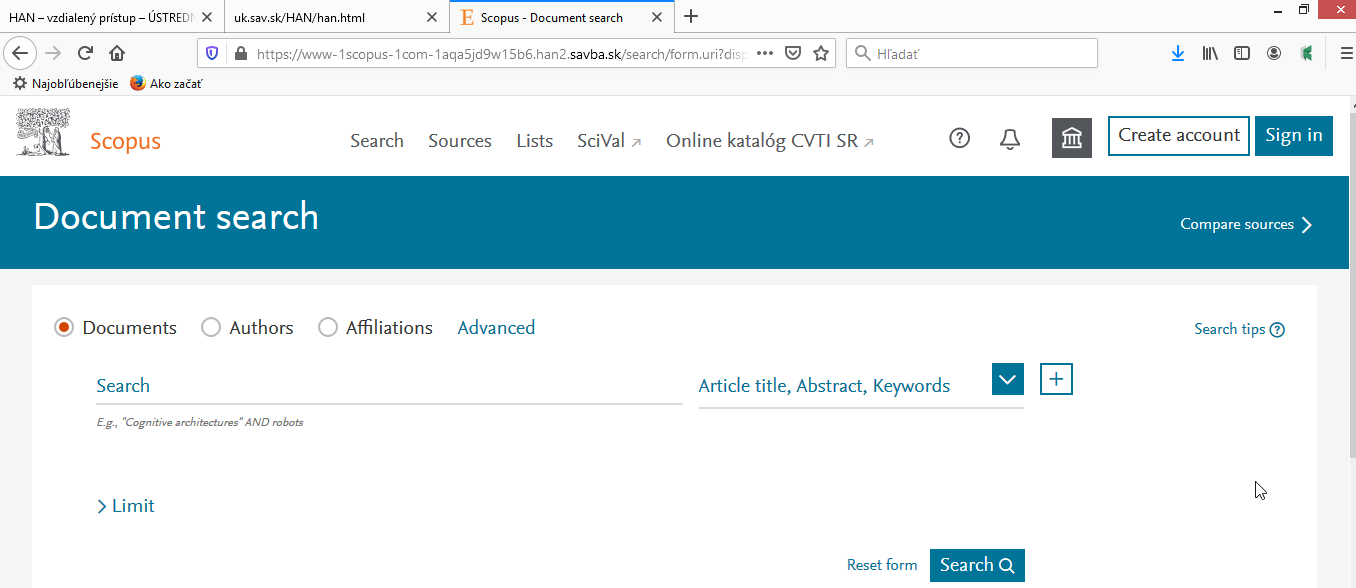Open the Article title, Abstract, Keywords dropdown
Image resolution: width=1356 pixels, height=588 pixels.
point(1007,379)
